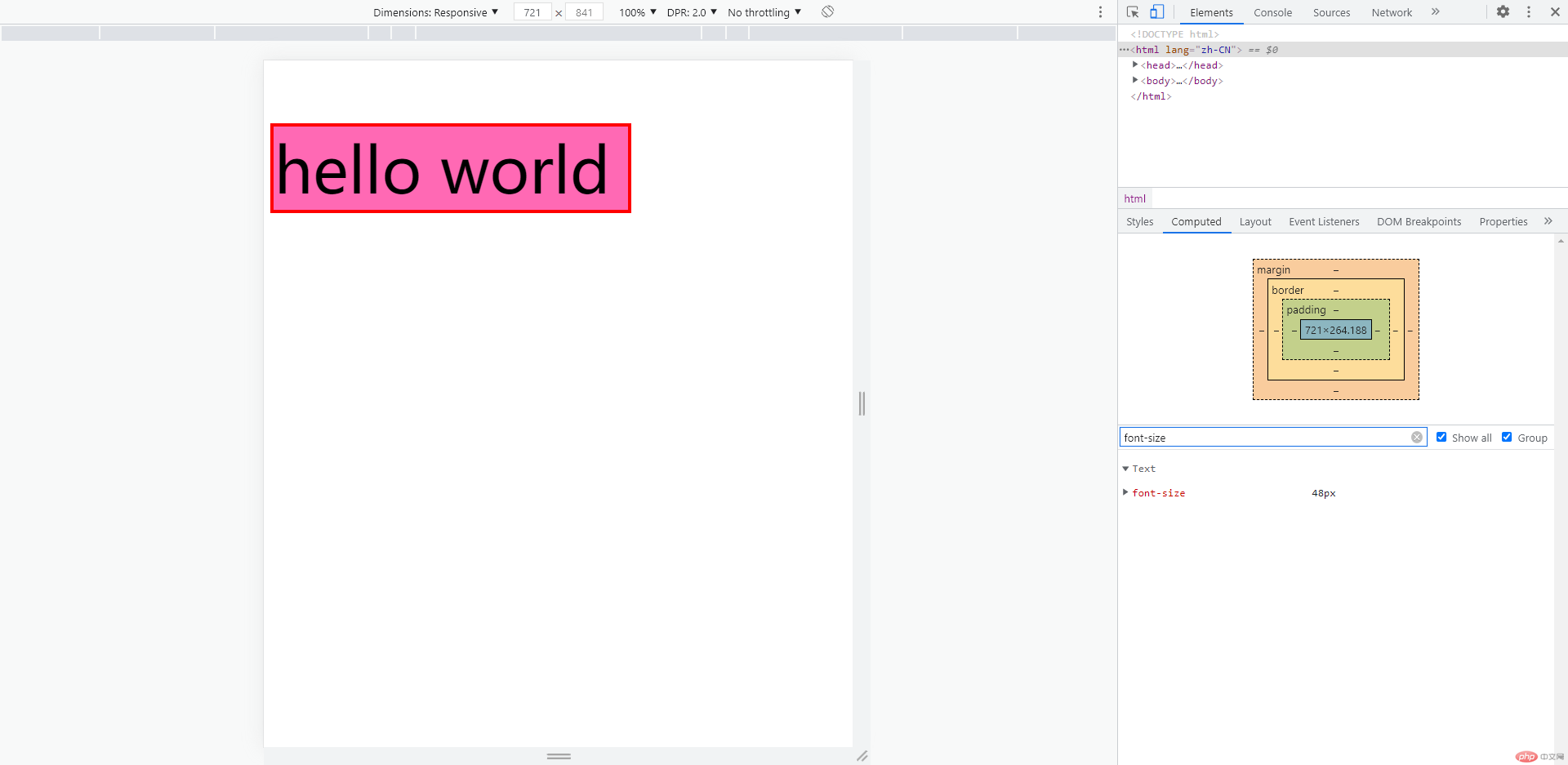Open the Styles pane tab
Screen dimensions: 1568x765
[1139, 222]
